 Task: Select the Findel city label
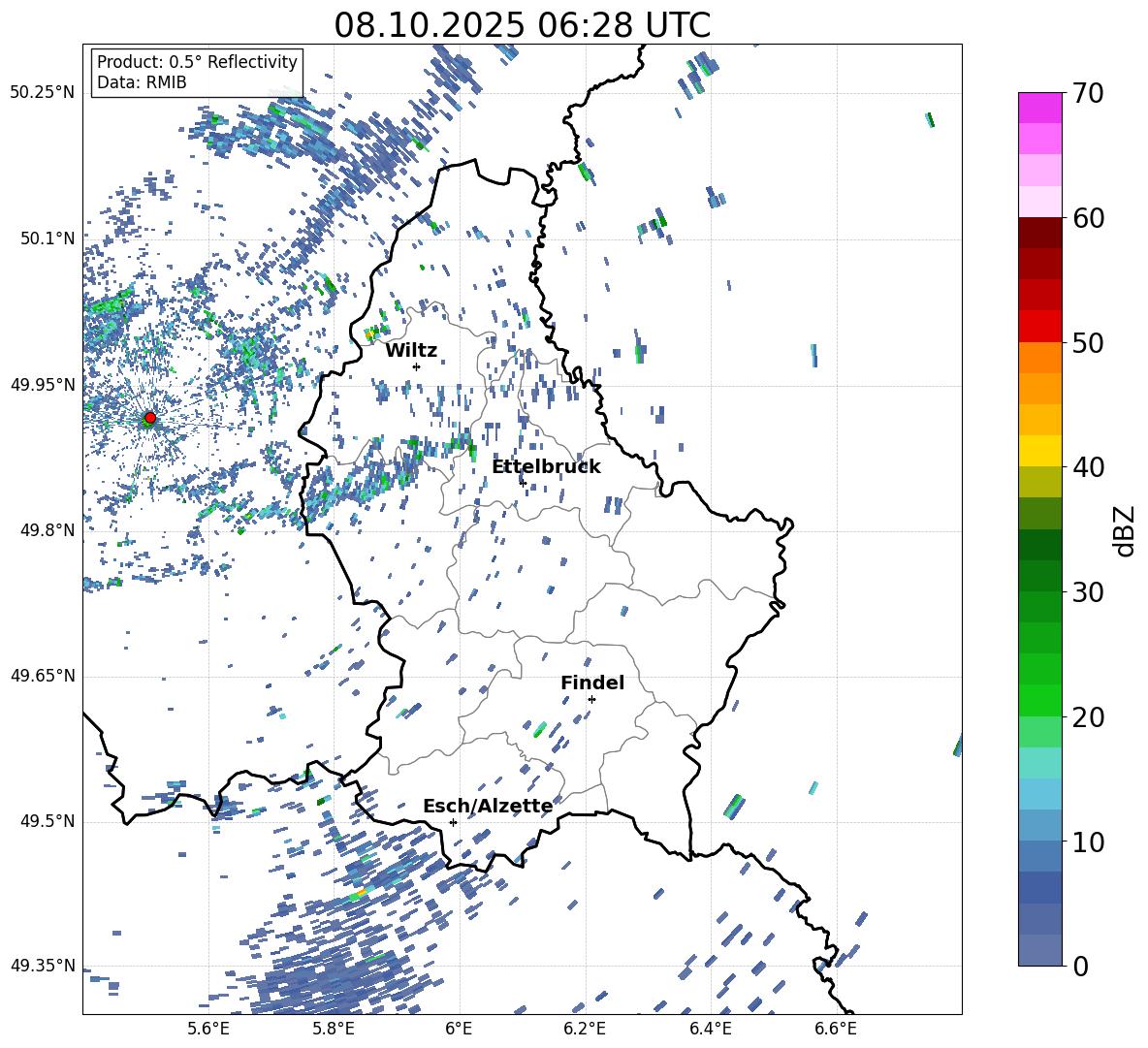click(592, 683)
